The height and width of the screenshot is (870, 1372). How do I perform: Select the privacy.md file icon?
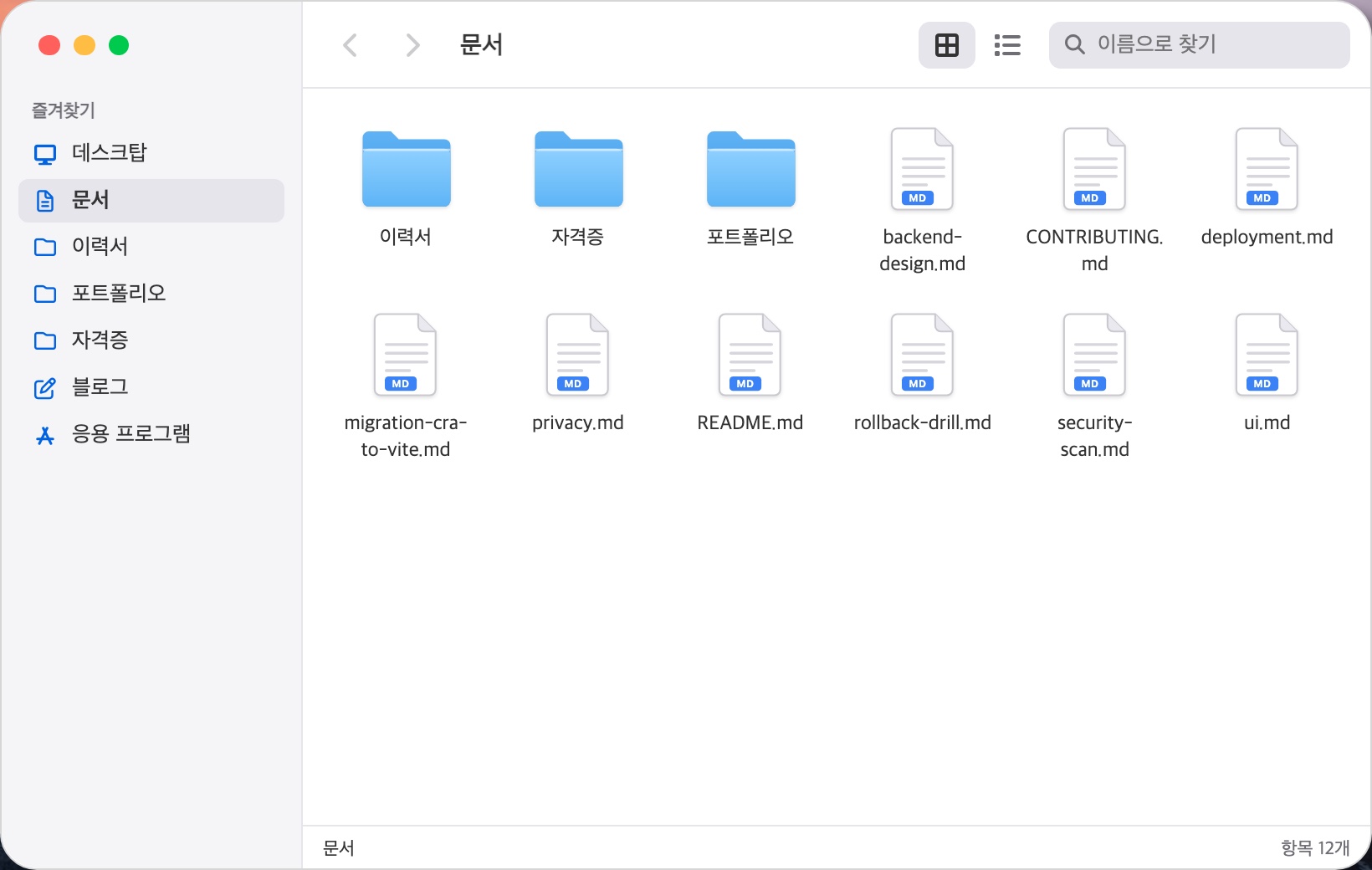coord(577,355)
